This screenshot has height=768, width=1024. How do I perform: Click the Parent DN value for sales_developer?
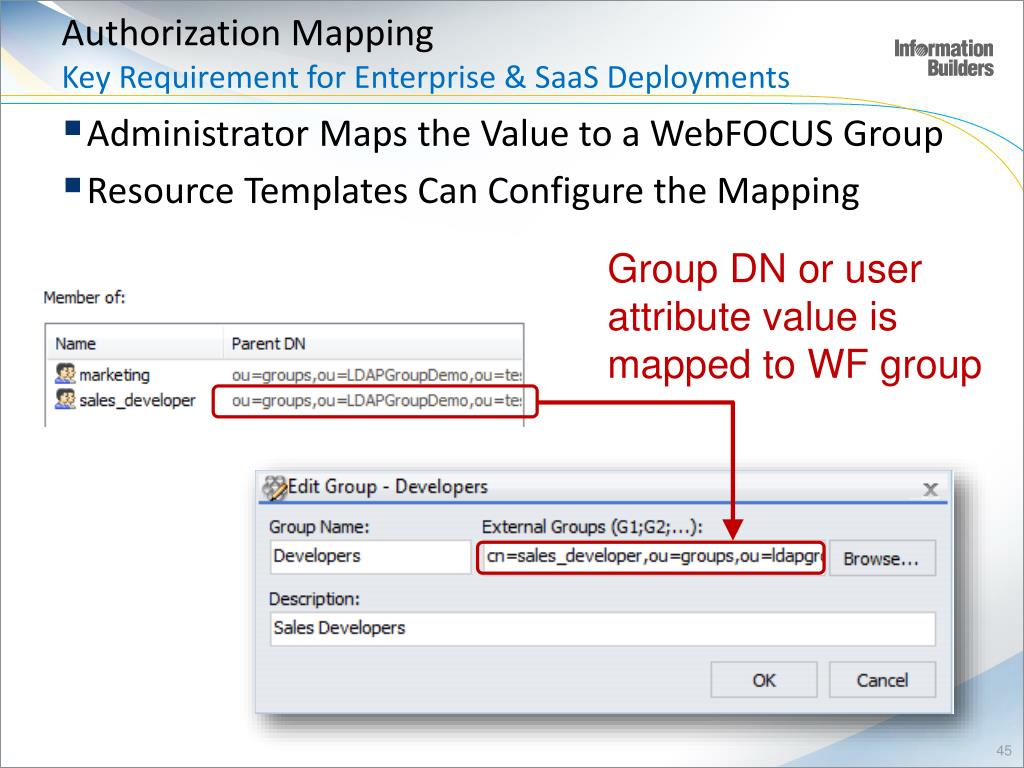point(376,400)
